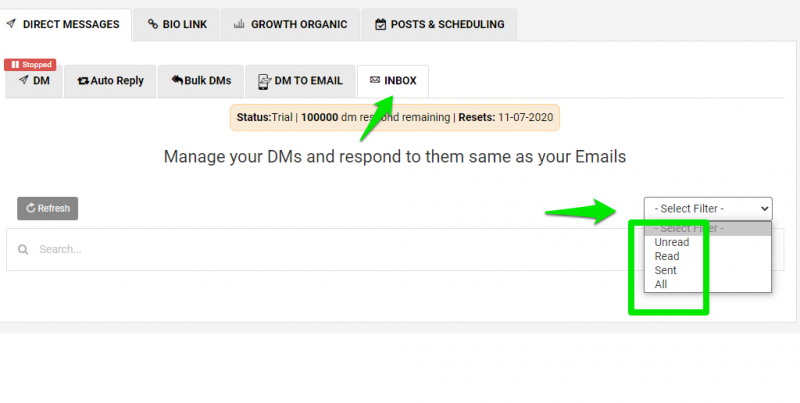Image resolution: width=800 pixels, height=403 pixels.
Task: Open the Bulk DMs tab
Action: pyautogui.click(x=201, y=81)
